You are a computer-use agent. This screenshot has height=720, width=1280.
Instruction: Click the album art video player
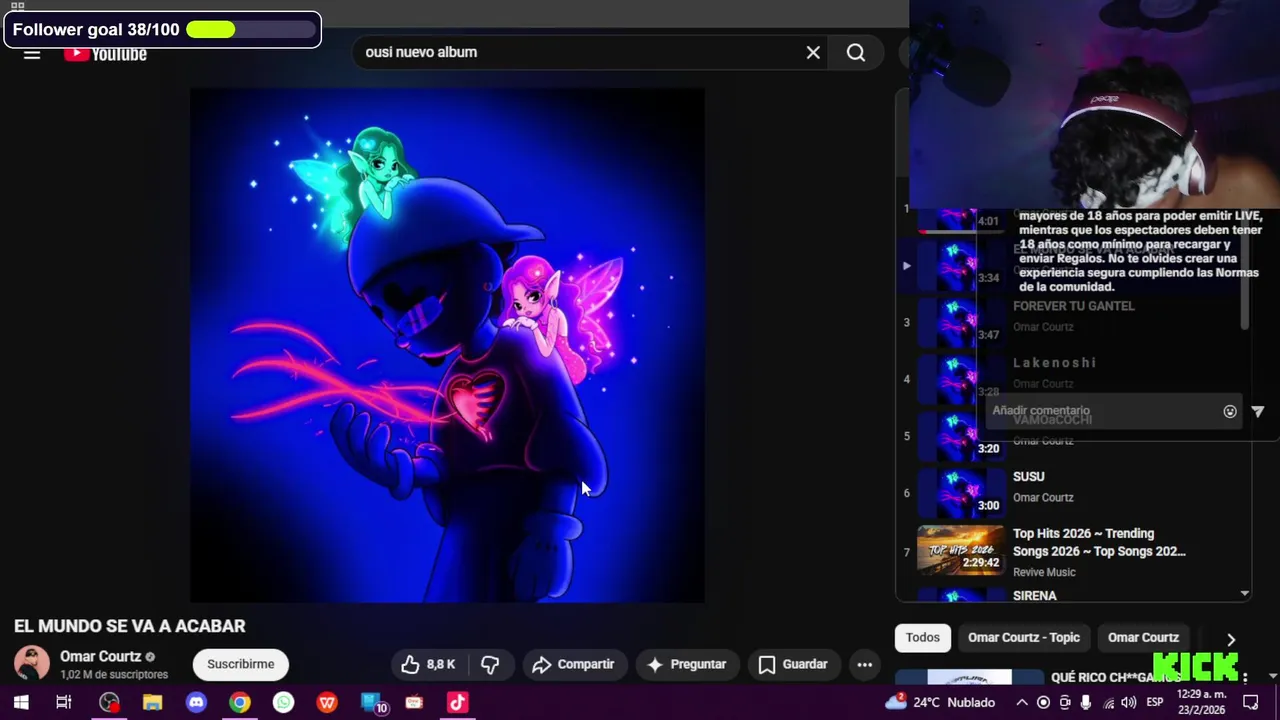[x=447, y=345]
